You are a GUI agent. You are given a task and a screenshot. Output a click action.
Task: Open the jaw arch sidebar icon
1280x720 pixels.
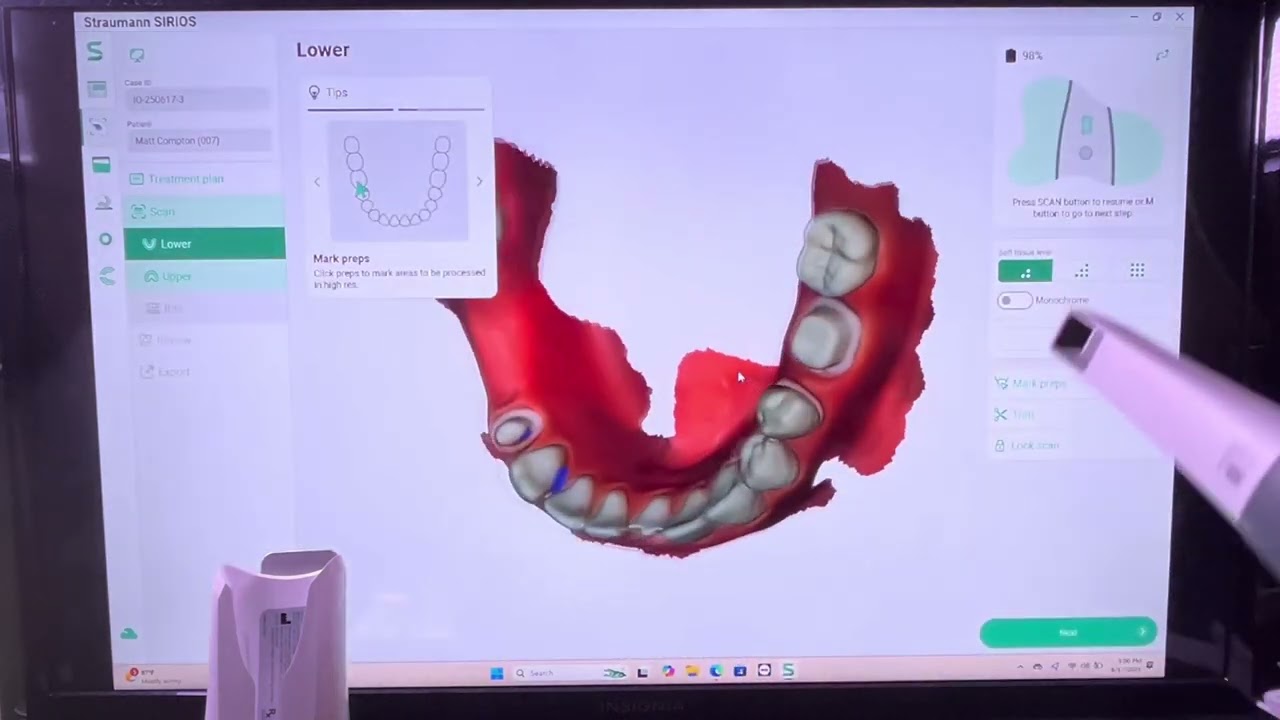(x=108, y=276)
